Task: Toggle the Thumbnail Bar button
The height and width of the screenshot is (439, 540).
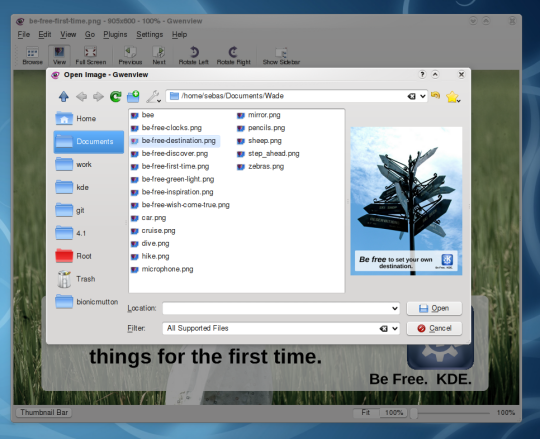Action: tap(44, 412)
